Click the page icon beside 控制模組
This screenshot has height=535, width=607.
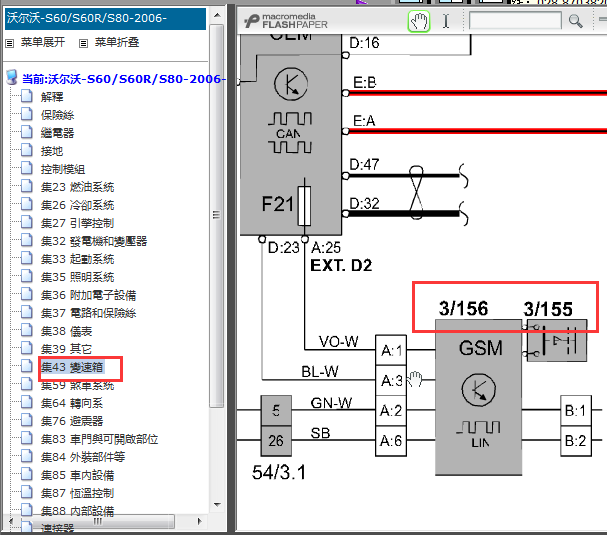(27, 168)
